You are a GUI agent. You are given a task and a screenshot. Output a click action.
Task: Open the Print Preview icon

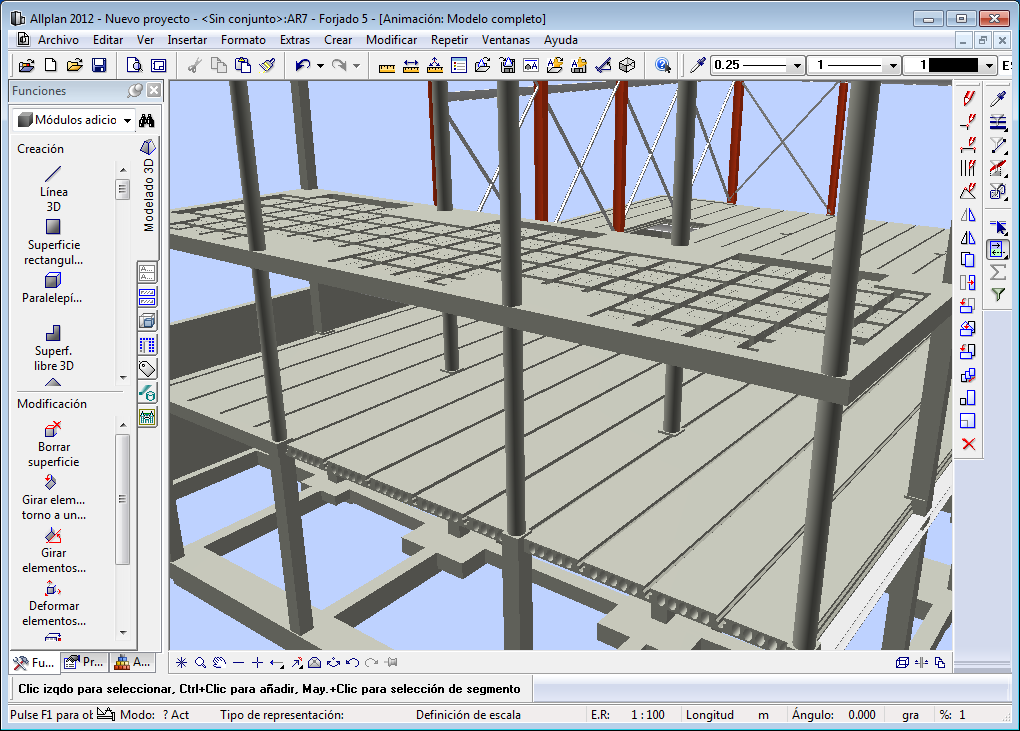(x=134, y=65)
